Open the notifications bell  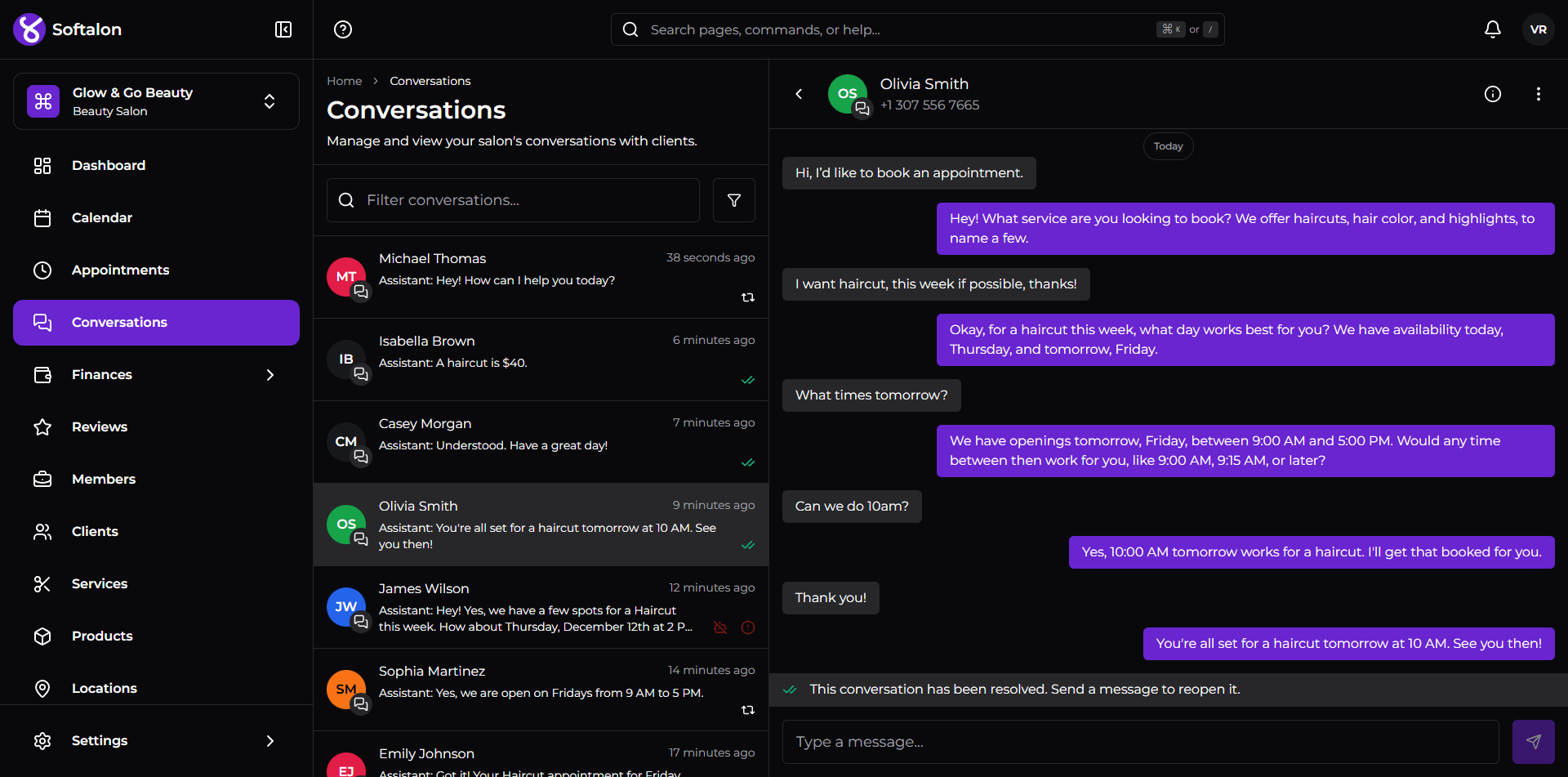(1493, 29)
